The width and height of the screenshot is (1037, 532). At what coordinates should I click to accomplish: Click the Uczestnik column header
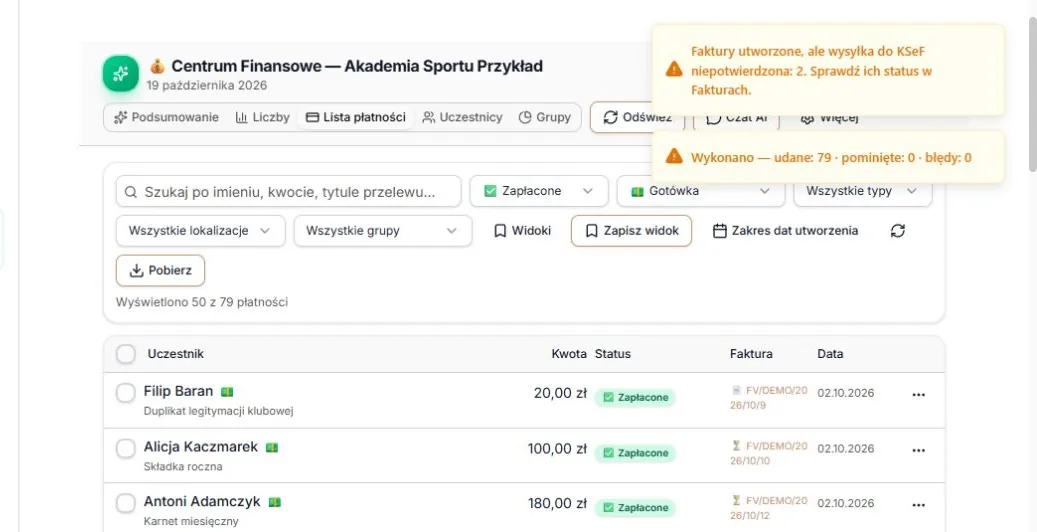pyautogui.click(x=176, y=354)
